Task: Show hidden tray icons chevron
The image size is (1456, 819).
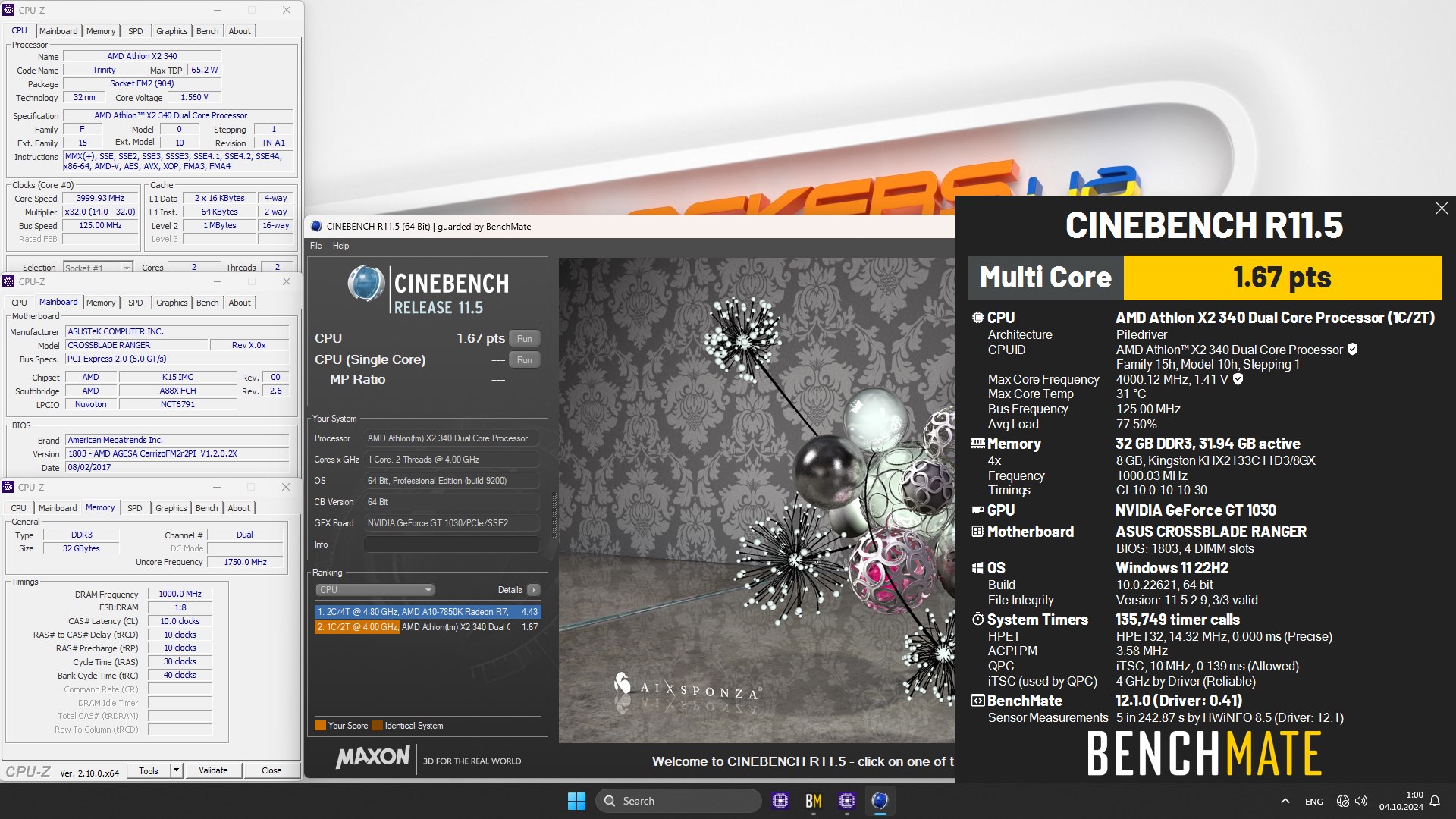Action: 1285,801
